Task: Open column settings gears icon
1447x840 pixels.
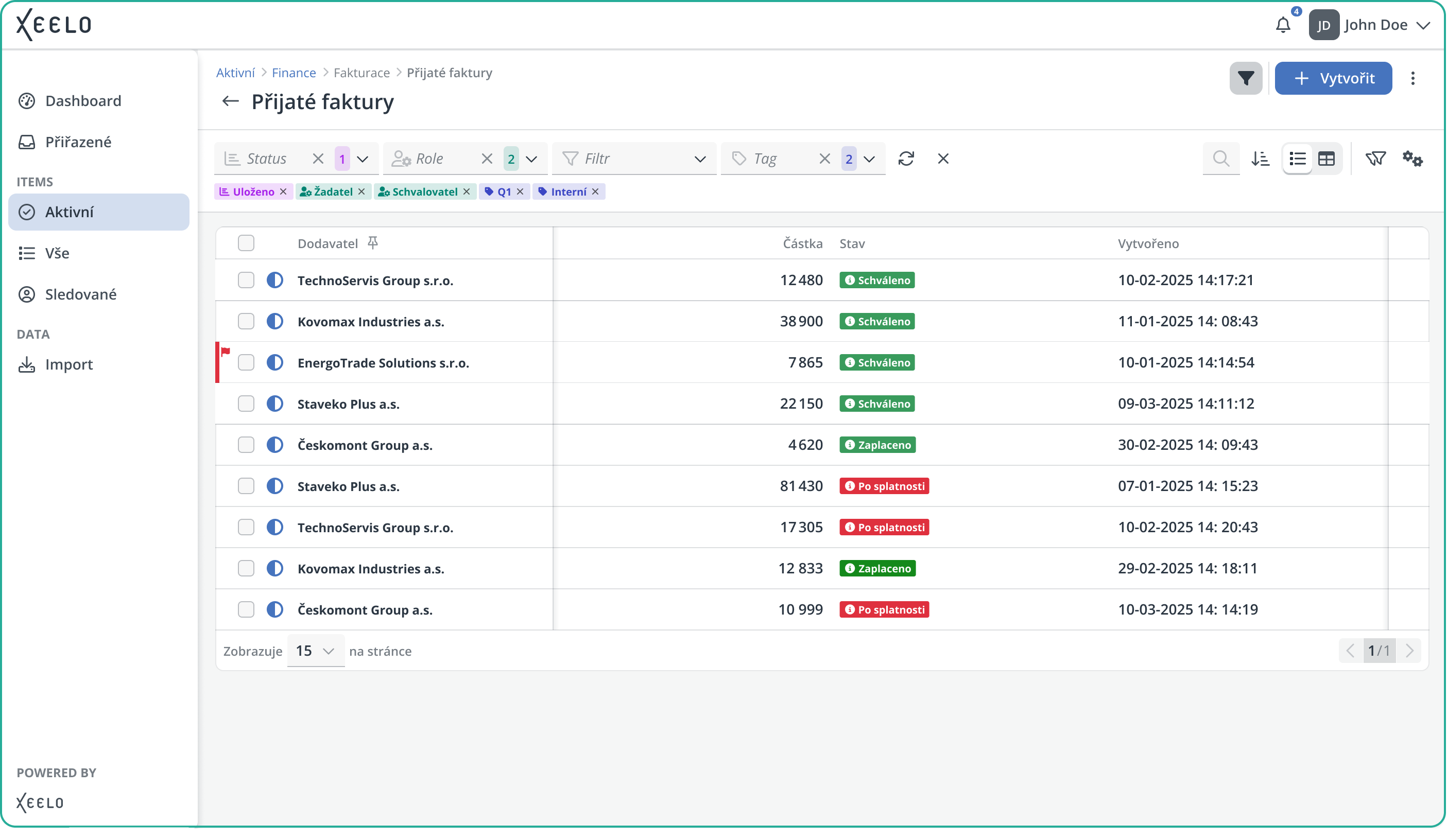Action: click(1412, 159)
